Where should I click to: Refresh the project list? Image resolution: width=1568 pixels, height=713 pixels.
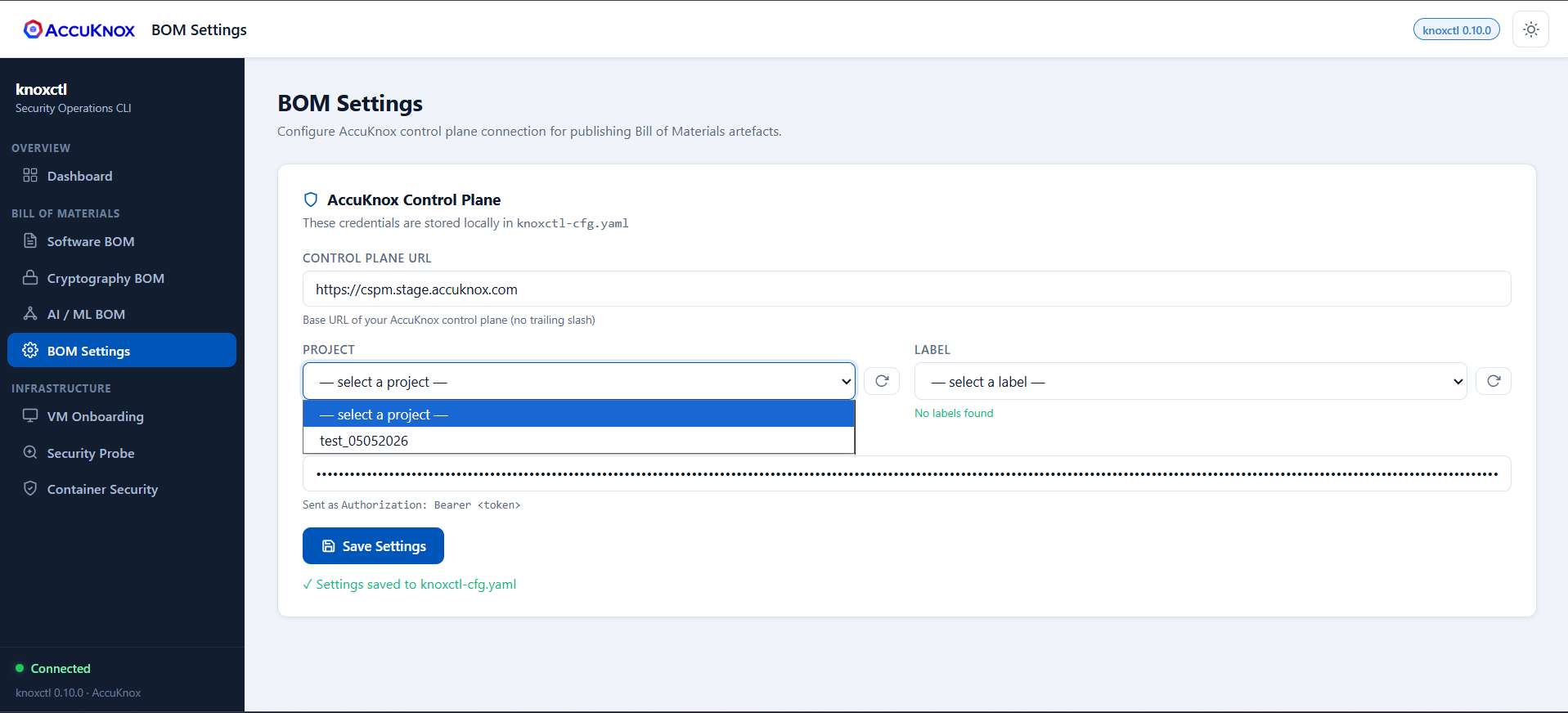[882, 381]
